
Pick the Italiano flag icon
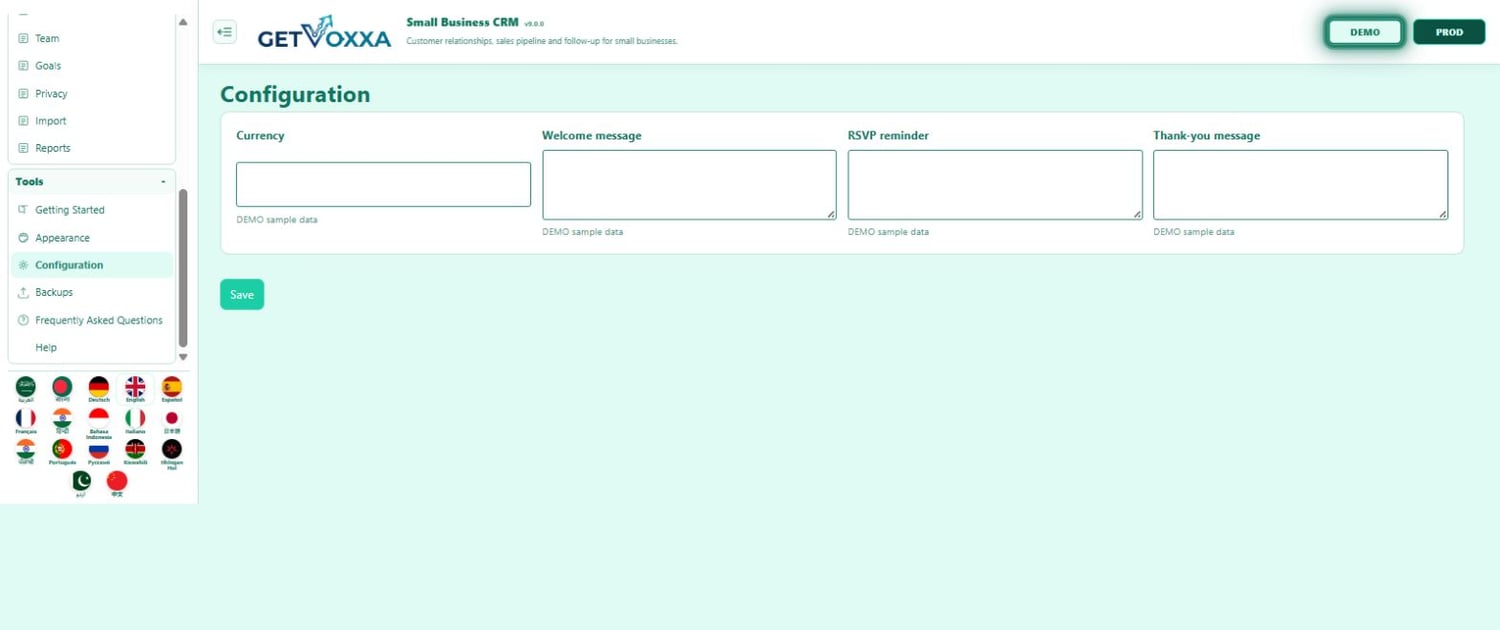coord(135,421)
